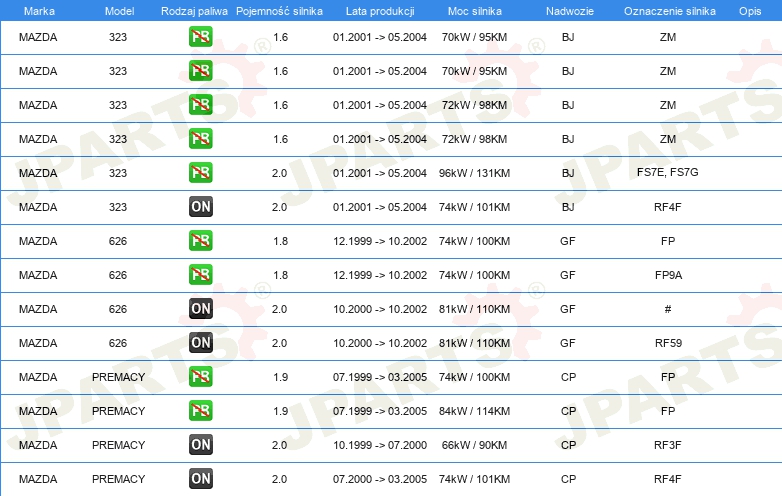Select RF4F engine code in the PREMACY row
Image resolution: width=782 pixels, height=496 pixels.
coord(668,479)
